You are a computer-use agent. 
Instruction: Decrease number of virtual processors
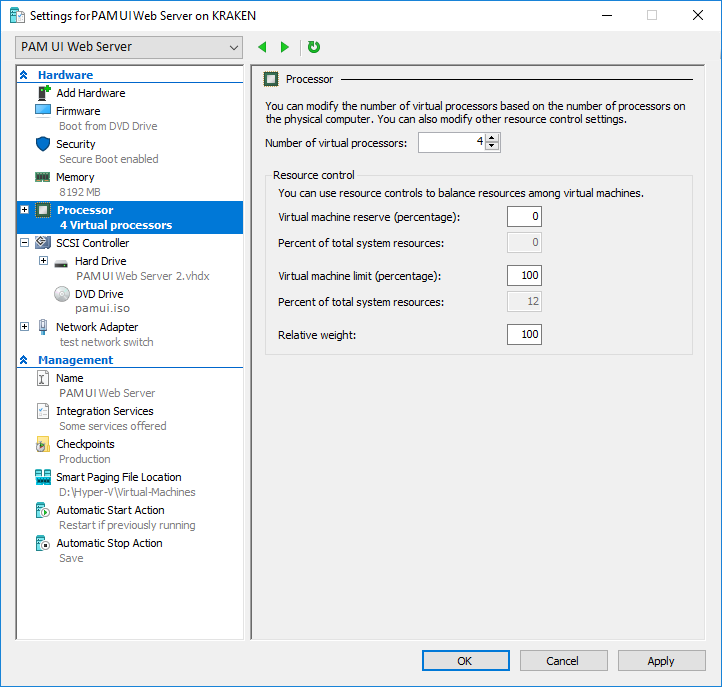[492, 146]
